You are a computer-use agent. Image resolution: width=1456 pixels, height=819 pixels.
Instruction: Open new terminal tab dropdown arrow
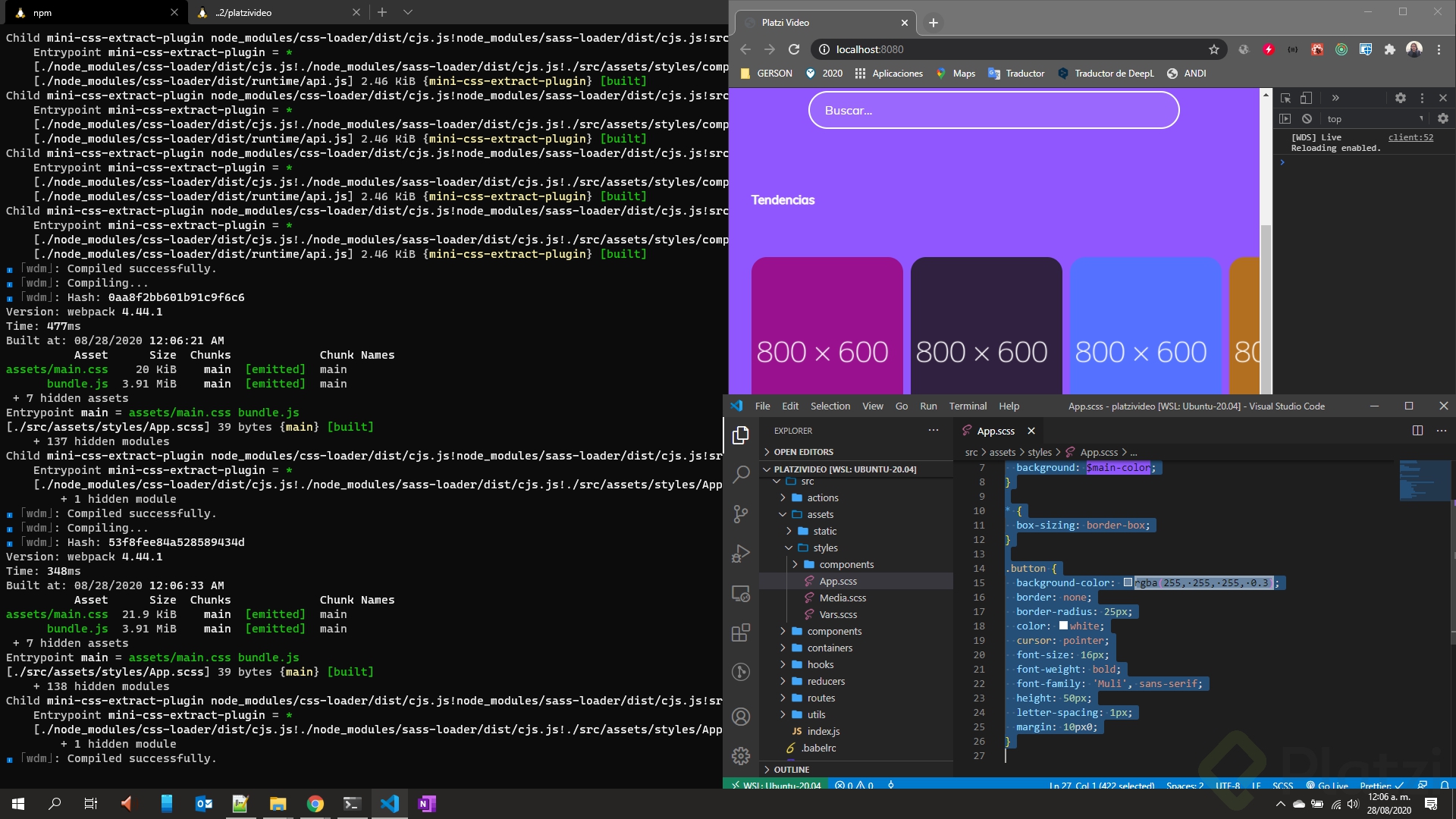point(408,12)
